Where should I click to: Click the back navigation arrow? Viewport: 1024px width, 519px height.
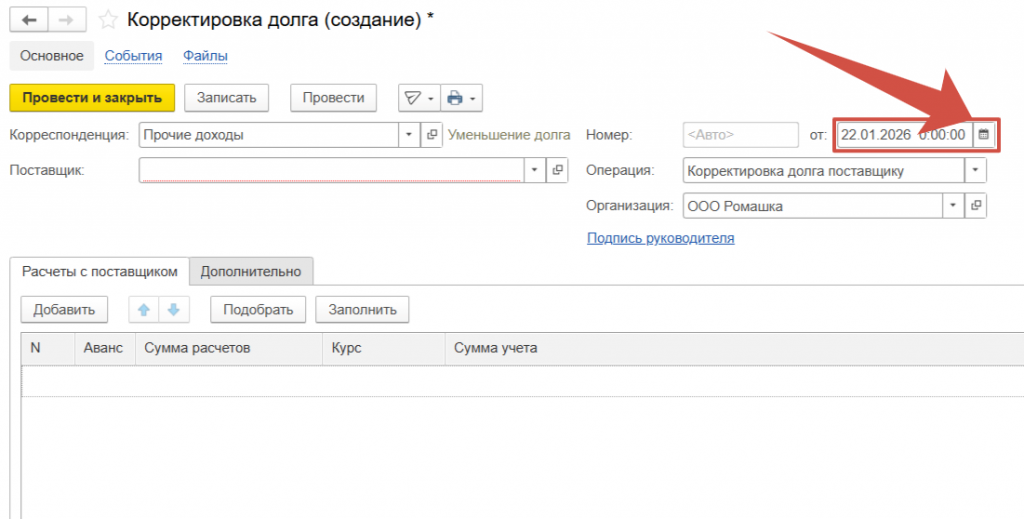click(x=29, y=19)
